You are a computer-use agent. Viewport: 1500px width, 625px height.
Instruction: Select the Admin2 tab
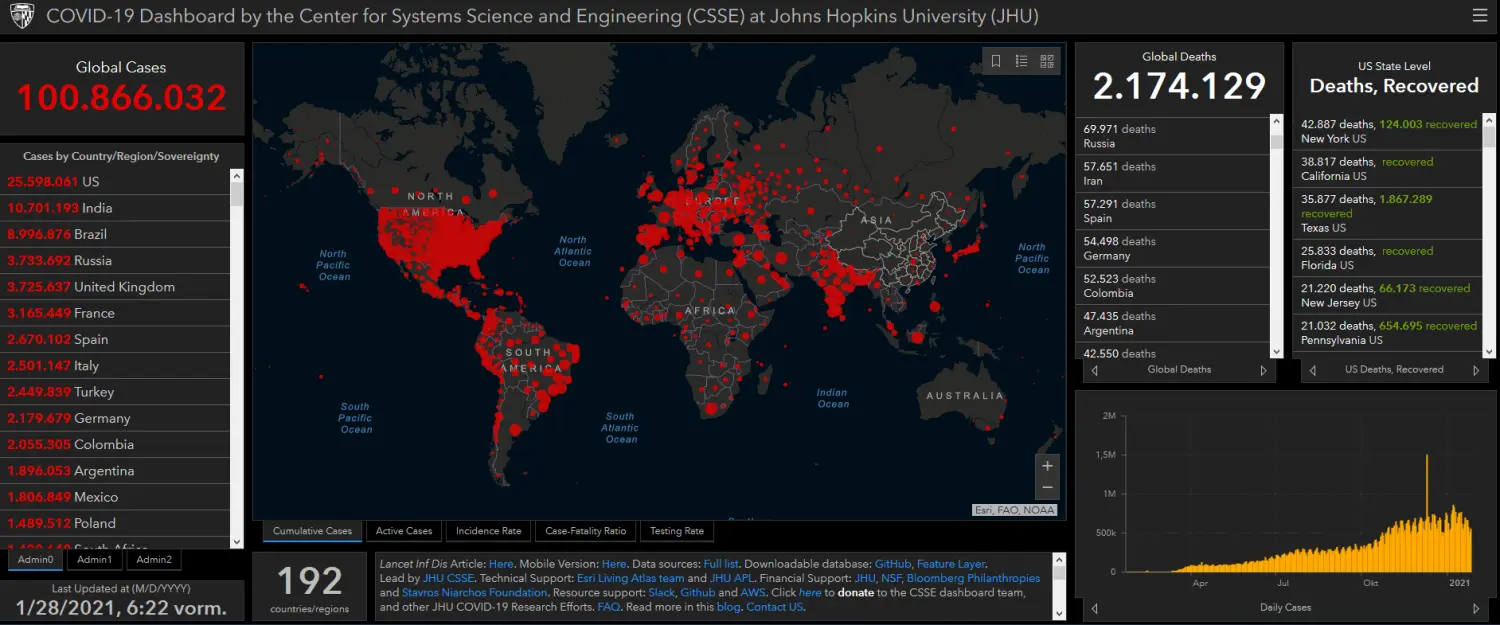[x=154, y=560]
